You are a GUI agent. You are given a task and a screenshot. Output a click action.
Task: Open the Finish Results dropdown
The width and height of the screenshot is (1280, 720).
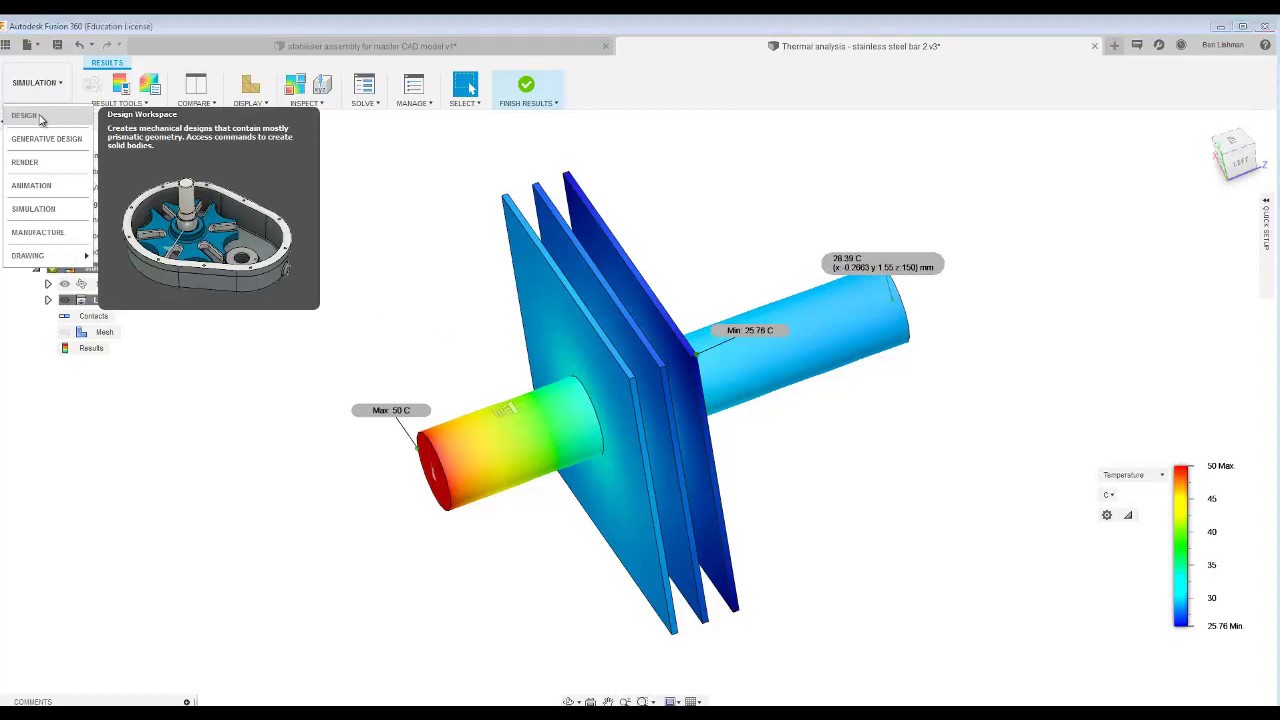tap(529, 103)
